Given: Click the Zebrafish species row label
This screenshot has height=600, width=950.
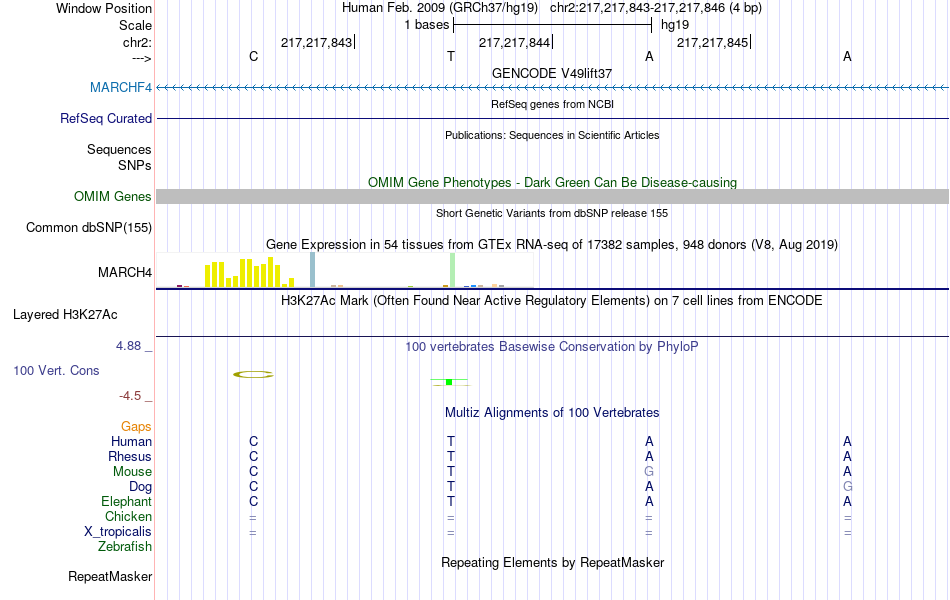Looking at the screenshot, I should click(125, 547).
